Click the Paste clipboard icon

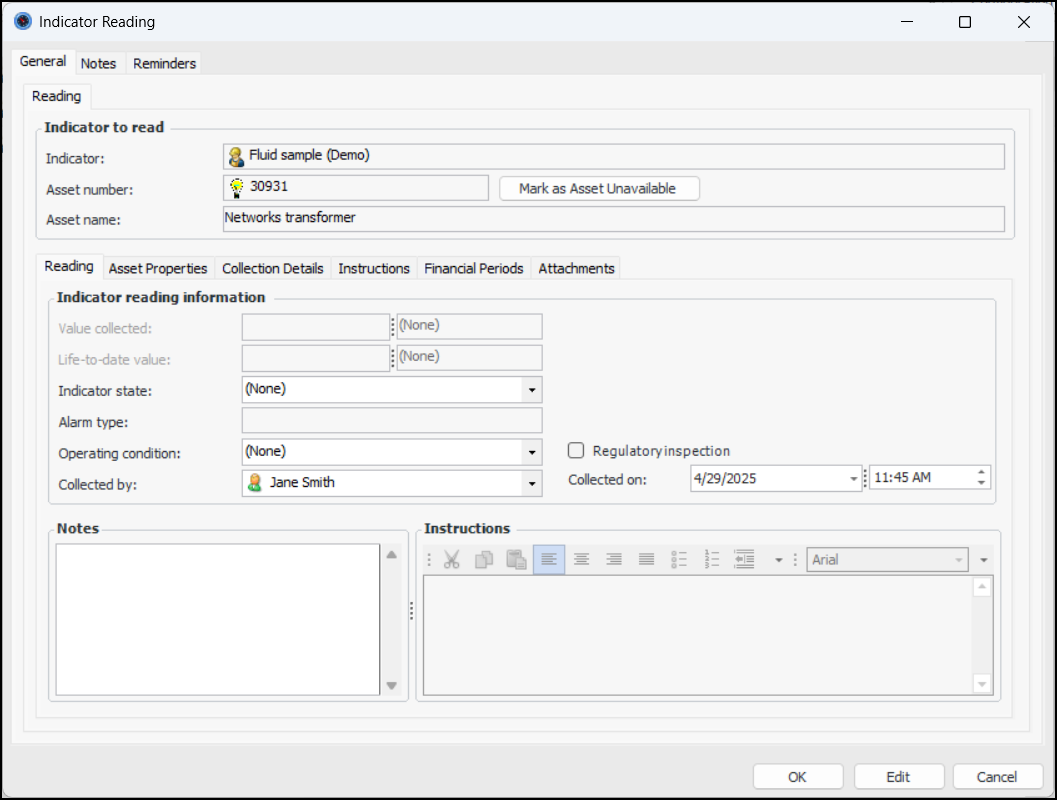516,560
